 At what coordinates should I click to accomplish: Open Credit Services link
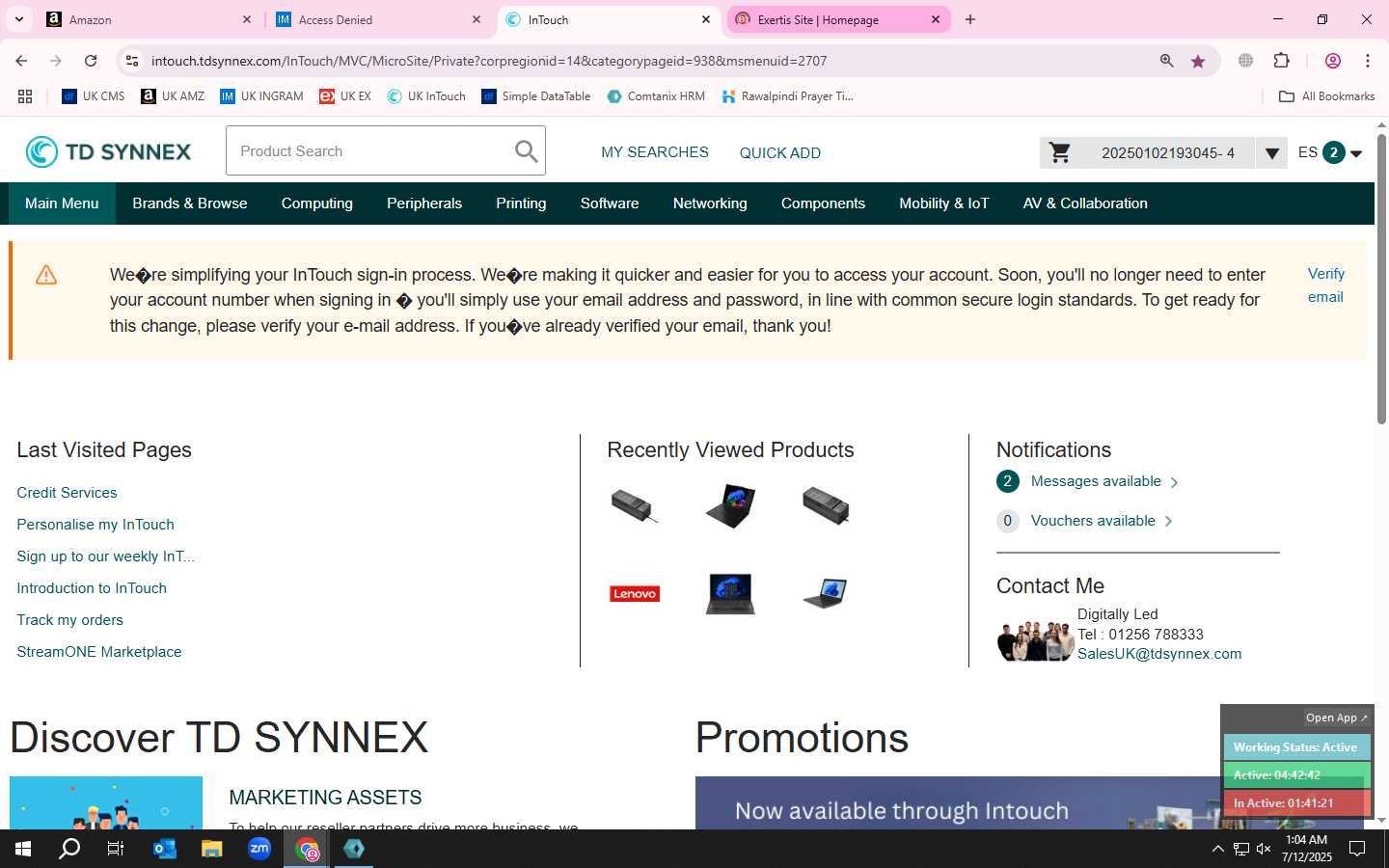tap(67, 493)
